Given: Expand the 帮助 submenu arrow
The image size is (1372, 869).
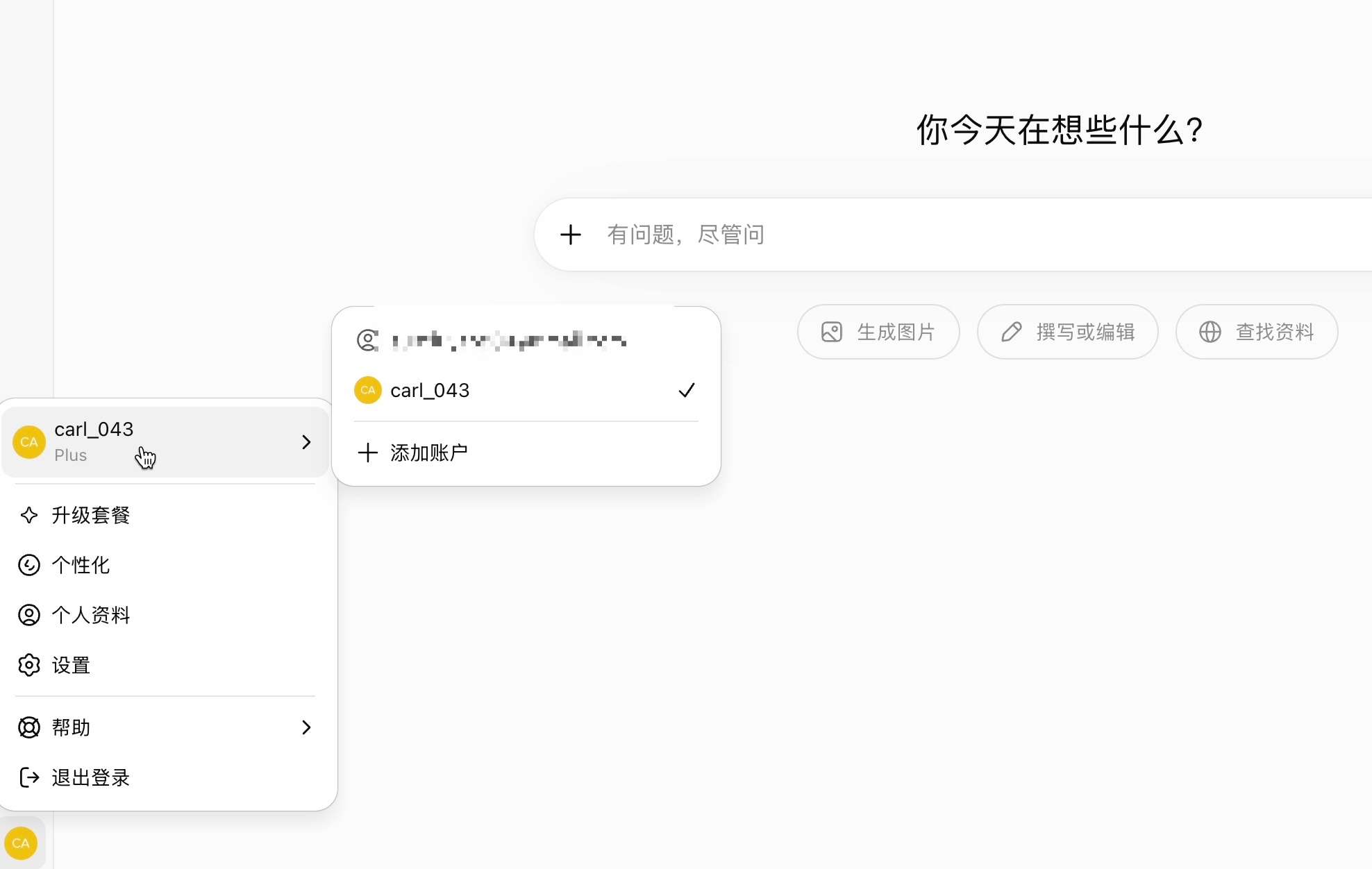Looking at the screenshot, I should pyautogui.click(x=306, y=727).
